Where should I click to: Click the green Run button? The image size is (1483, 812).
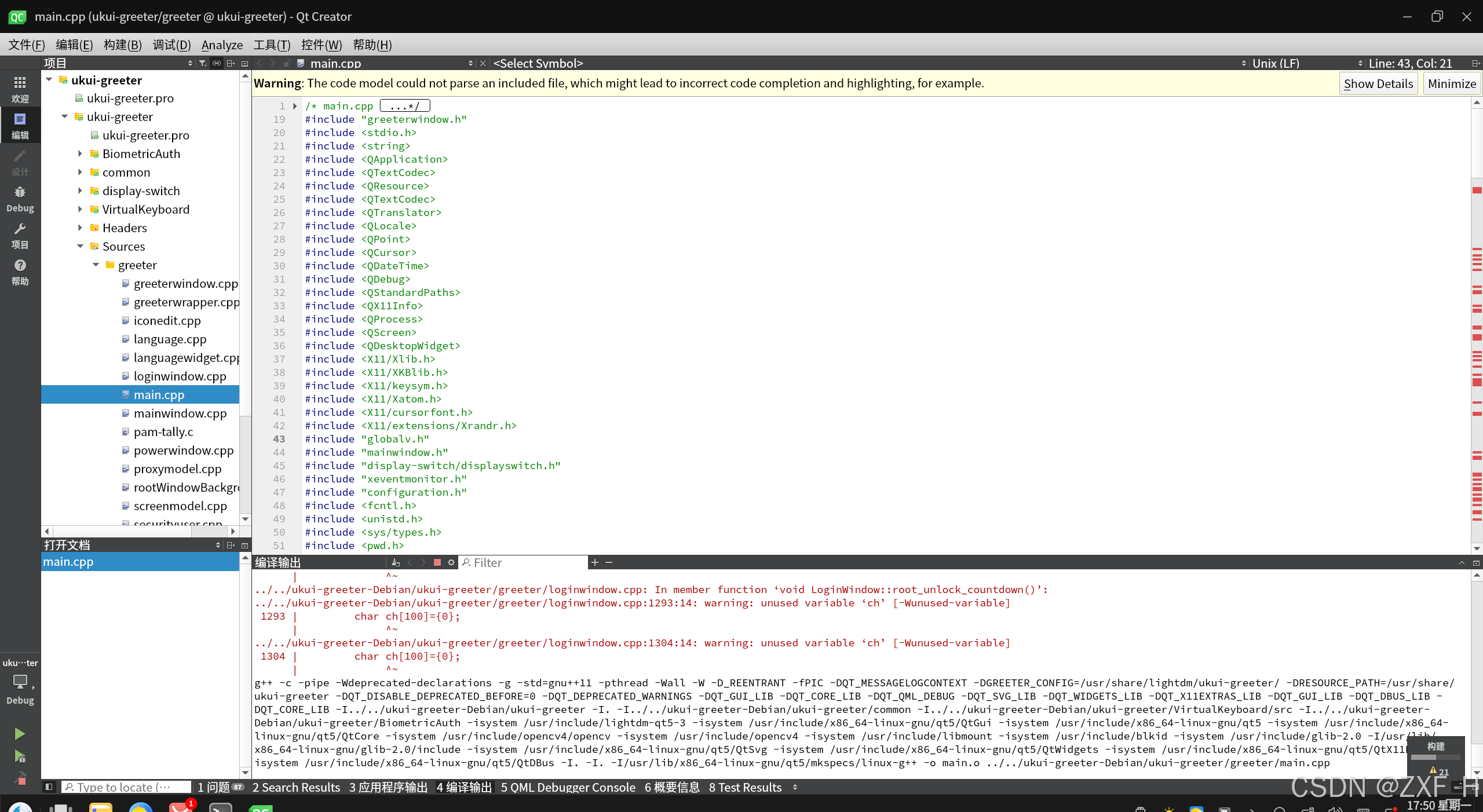coord(20,734)
